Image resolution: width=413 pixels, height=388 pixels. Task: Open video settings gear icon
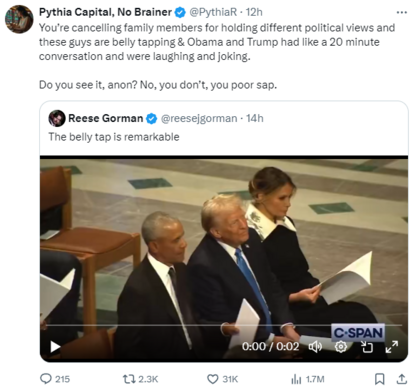point(341,347)
